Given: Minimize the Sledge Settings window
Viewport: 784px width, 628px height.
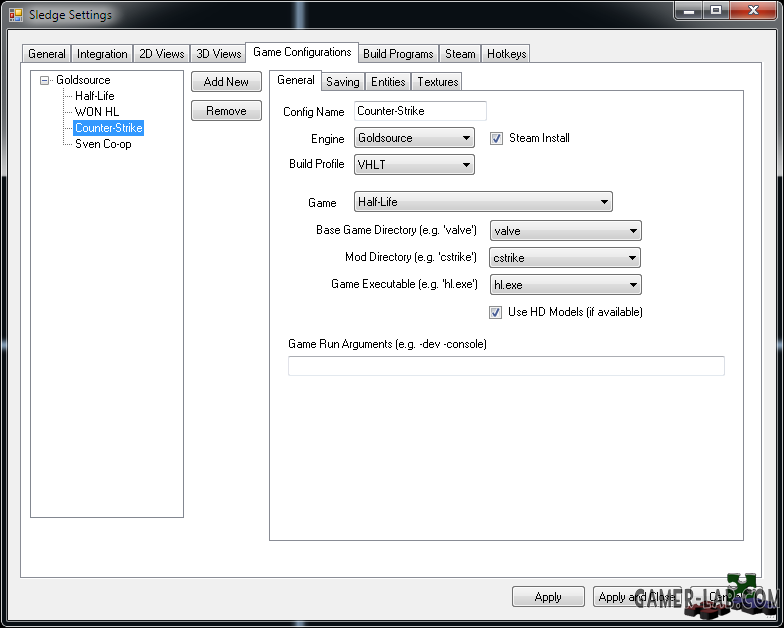Looking at the screenshot, I should tap(690, 11).
